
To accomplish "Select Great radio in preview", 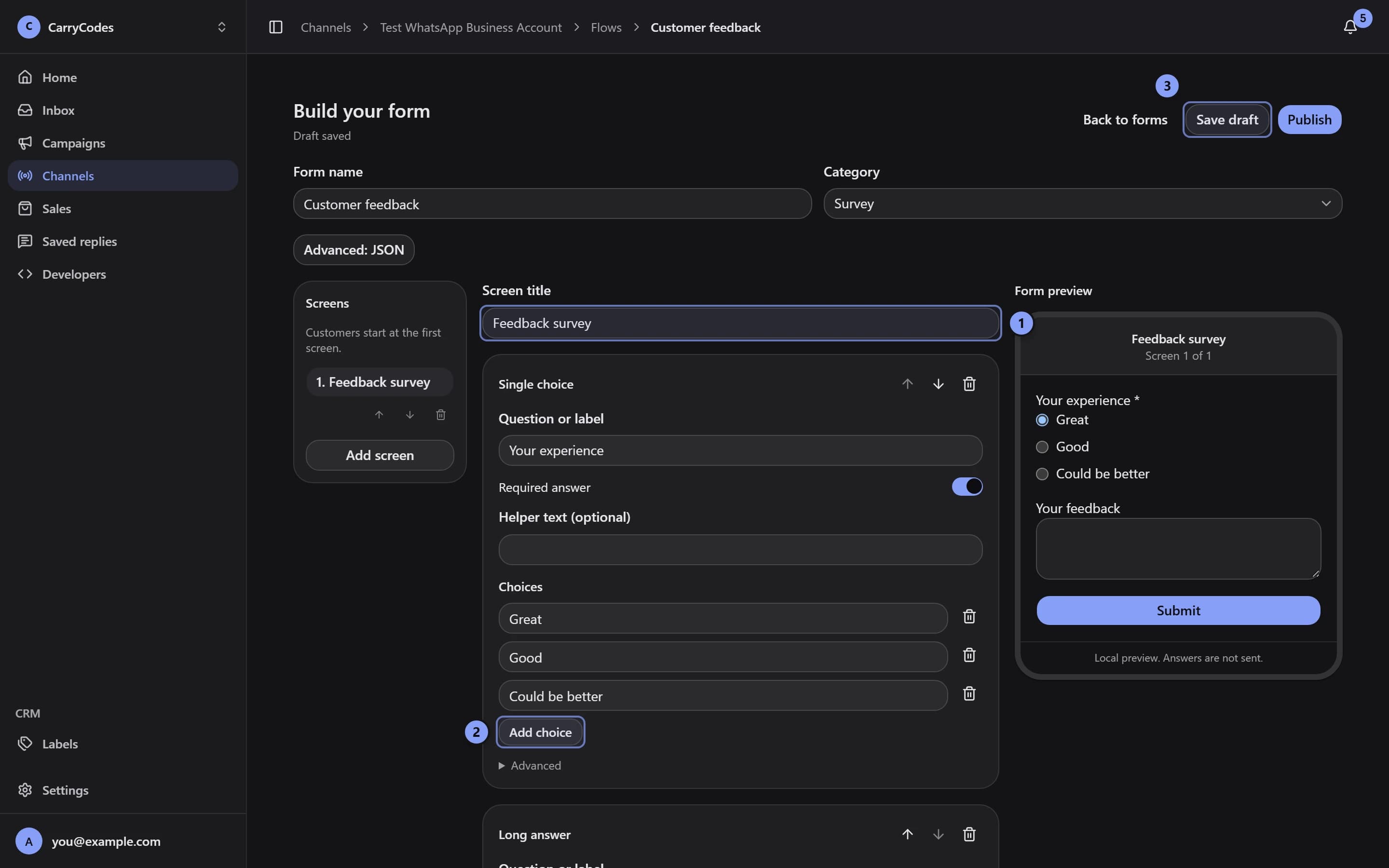I will pos(1042,420).
